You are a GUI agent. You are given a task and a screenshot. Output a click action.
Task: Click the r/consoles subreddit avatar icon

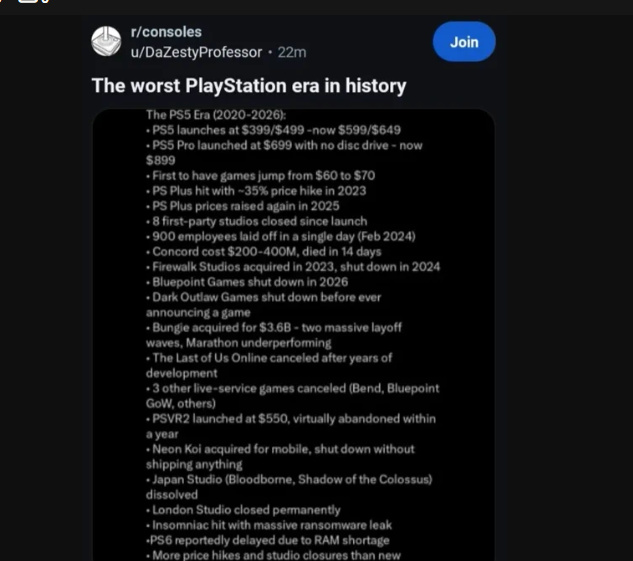(x=106, y=42)
